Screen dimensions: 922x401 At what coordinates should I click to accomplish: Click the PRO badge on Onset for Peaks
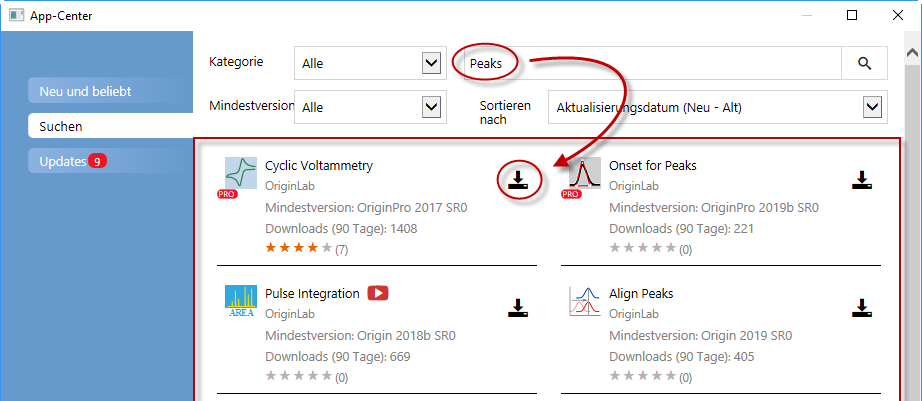571,195
